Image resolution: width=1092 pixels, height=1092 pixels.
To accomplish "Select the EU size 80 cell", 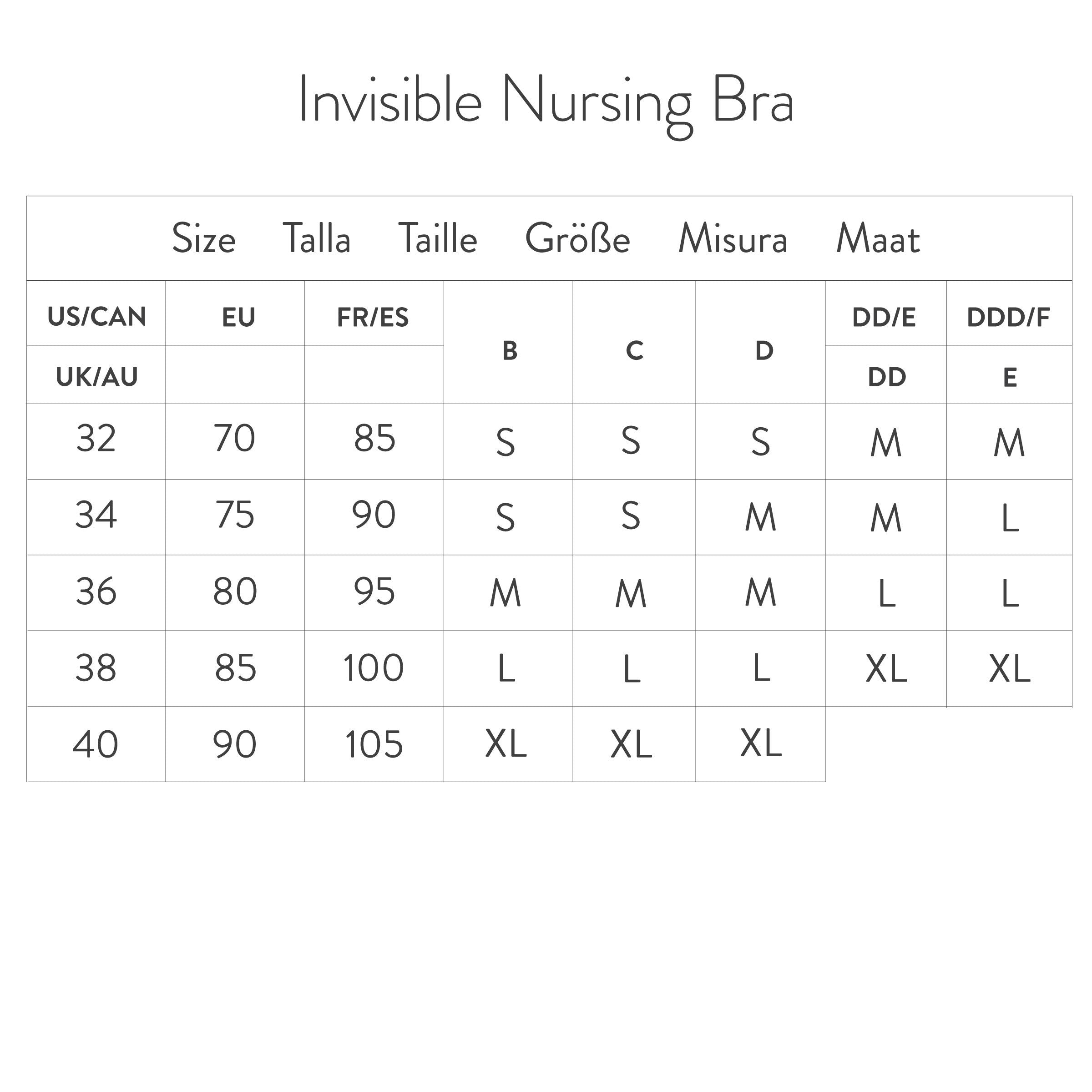I will [x=235, y=592].
